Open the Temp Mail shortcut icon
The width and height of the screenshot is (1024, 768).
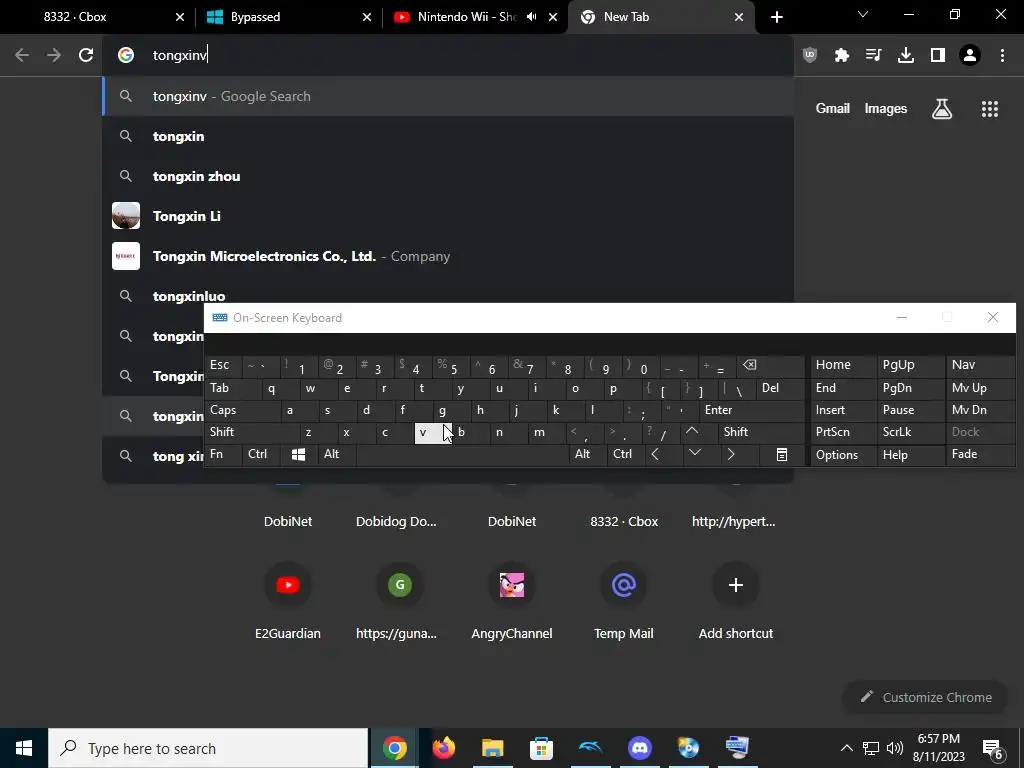click(x=624, y=584)
